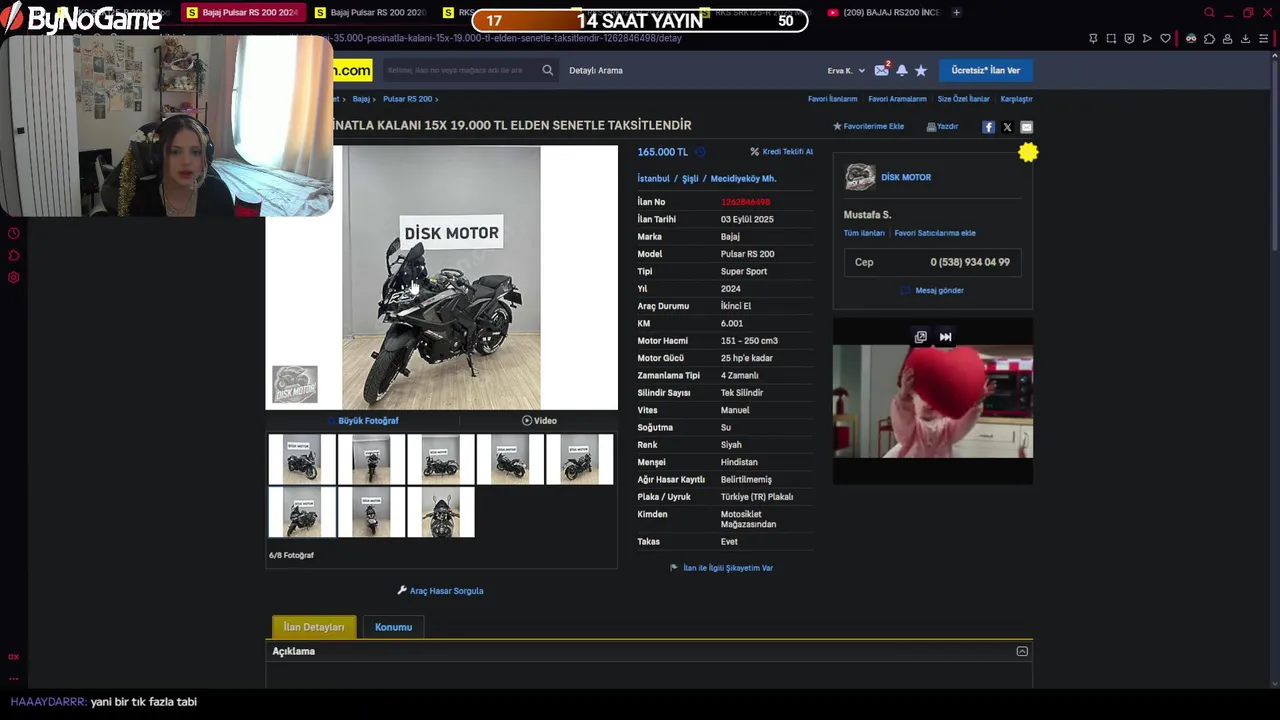Click the Mecidiyeköy Mh. location link
This screenshot has width=1280, height=720.
pyautogui.click(x=743, y=179)
